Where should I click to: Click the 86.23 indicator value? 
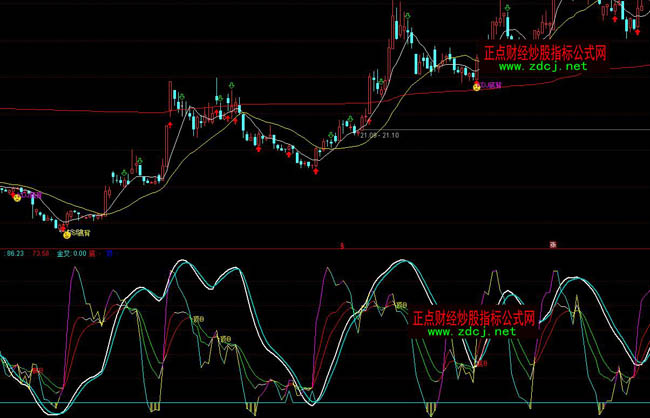tap(15, 255)
